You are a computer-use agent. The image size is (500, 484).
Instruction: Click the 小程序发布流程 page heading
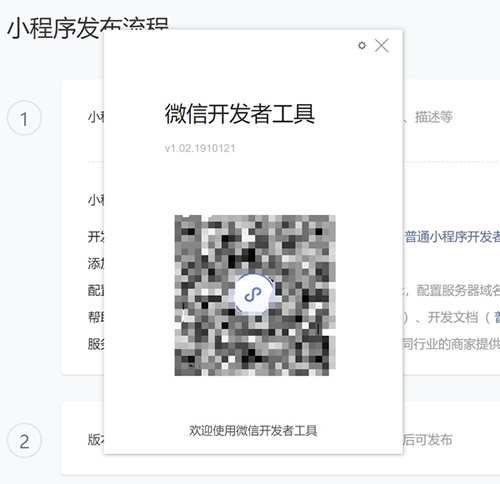pyautogui.click(x=87, y=28)
